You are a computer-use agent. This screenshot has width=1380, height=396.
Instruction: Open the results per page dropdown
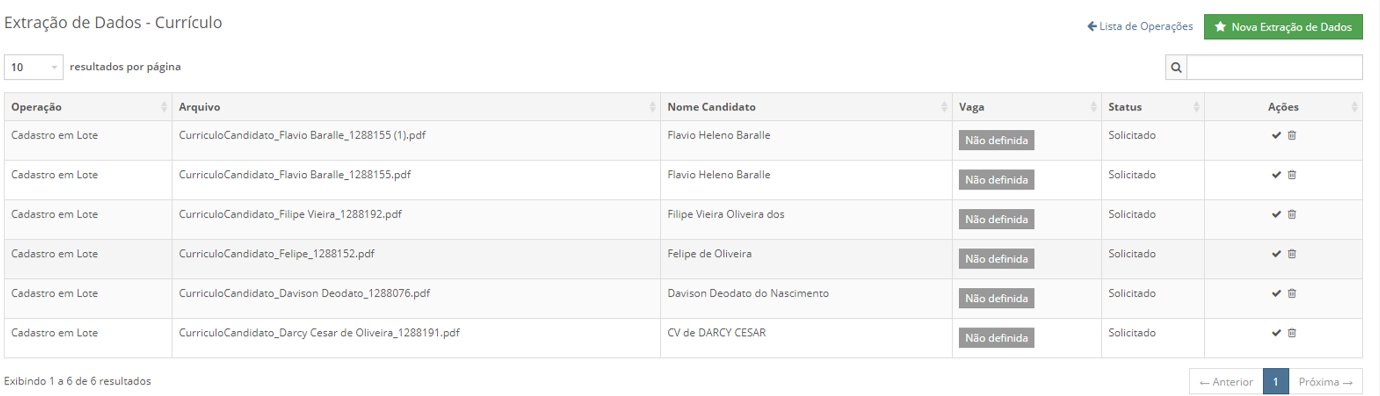click(x=34, y=67)
